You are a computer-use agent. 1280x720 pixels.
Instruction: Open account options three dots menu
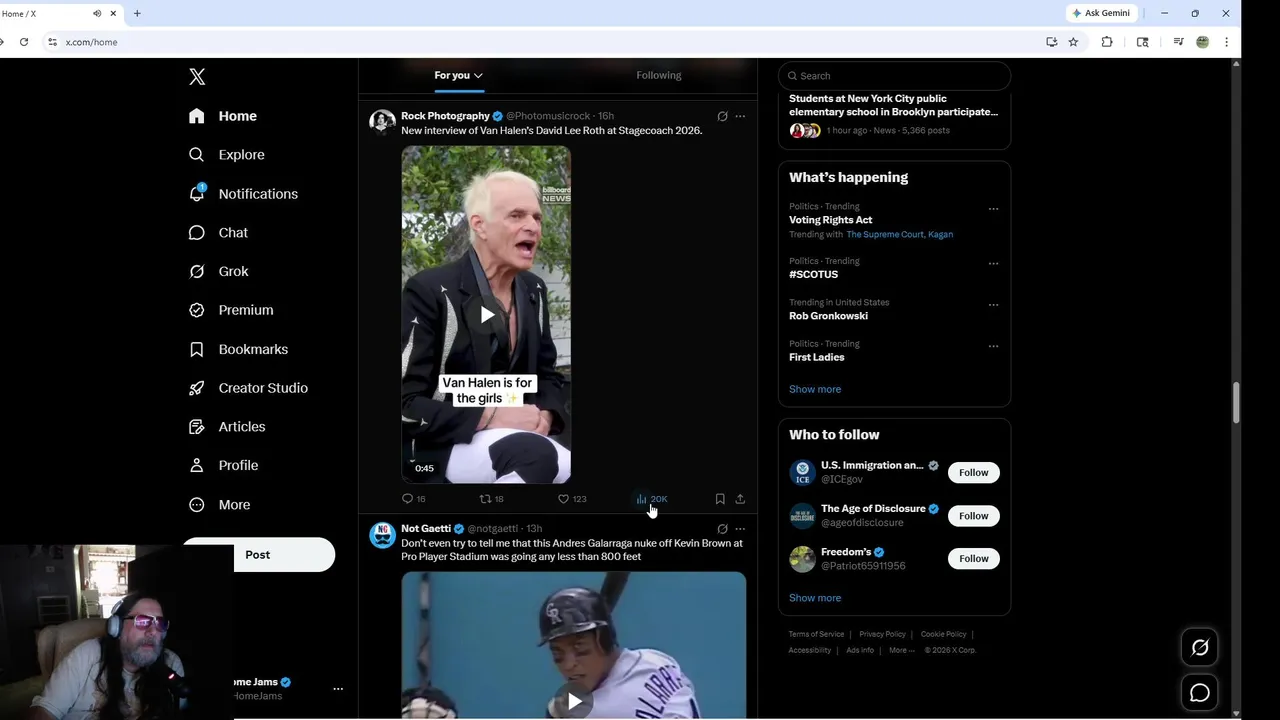338,689
